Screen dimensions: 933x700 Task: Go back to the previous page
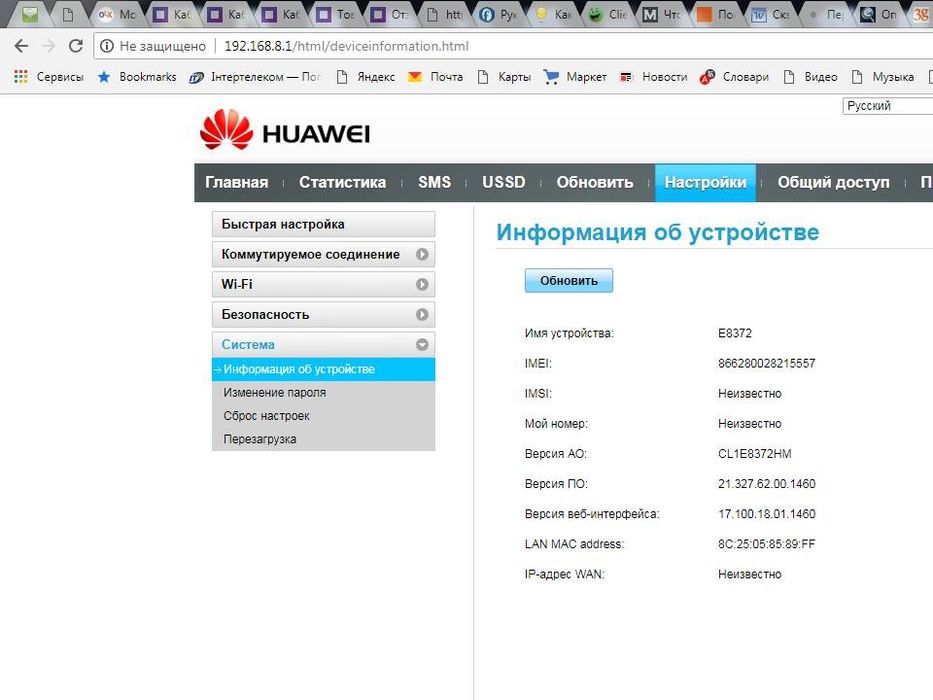tap(21, 46)
